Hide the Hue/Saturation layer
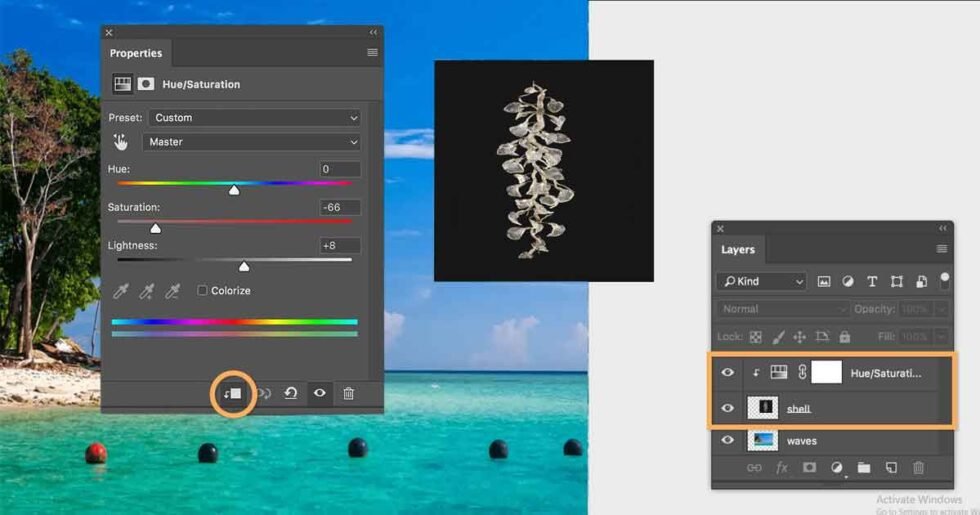The width and height of the screenshot is (980, 515). coord(728,372)
